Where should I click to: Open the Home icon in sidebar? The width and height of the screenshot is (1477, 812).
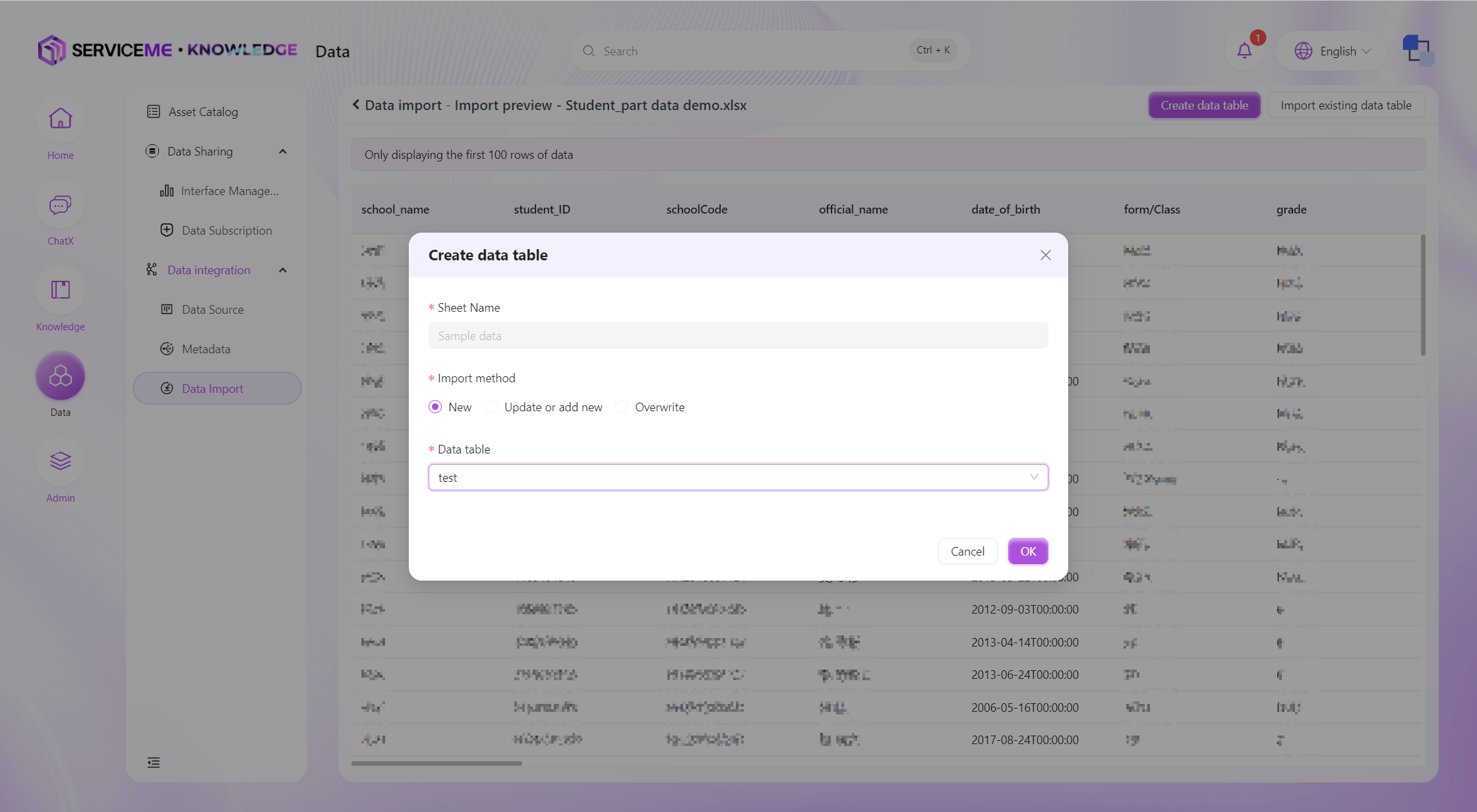tap(60, 119)
